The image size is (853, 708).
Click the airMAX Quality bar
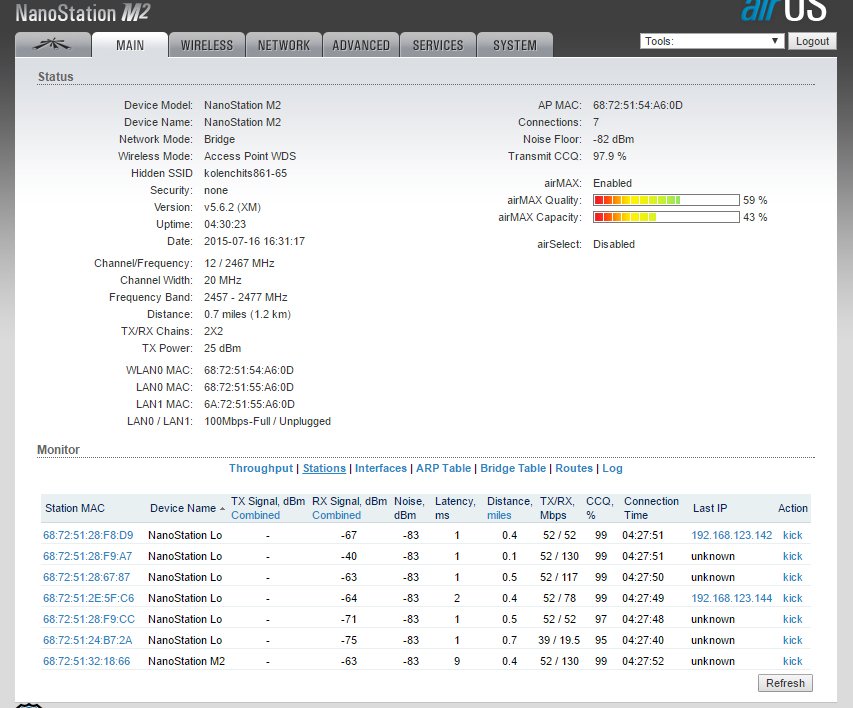pyautogui.click(x=666, y=200)
